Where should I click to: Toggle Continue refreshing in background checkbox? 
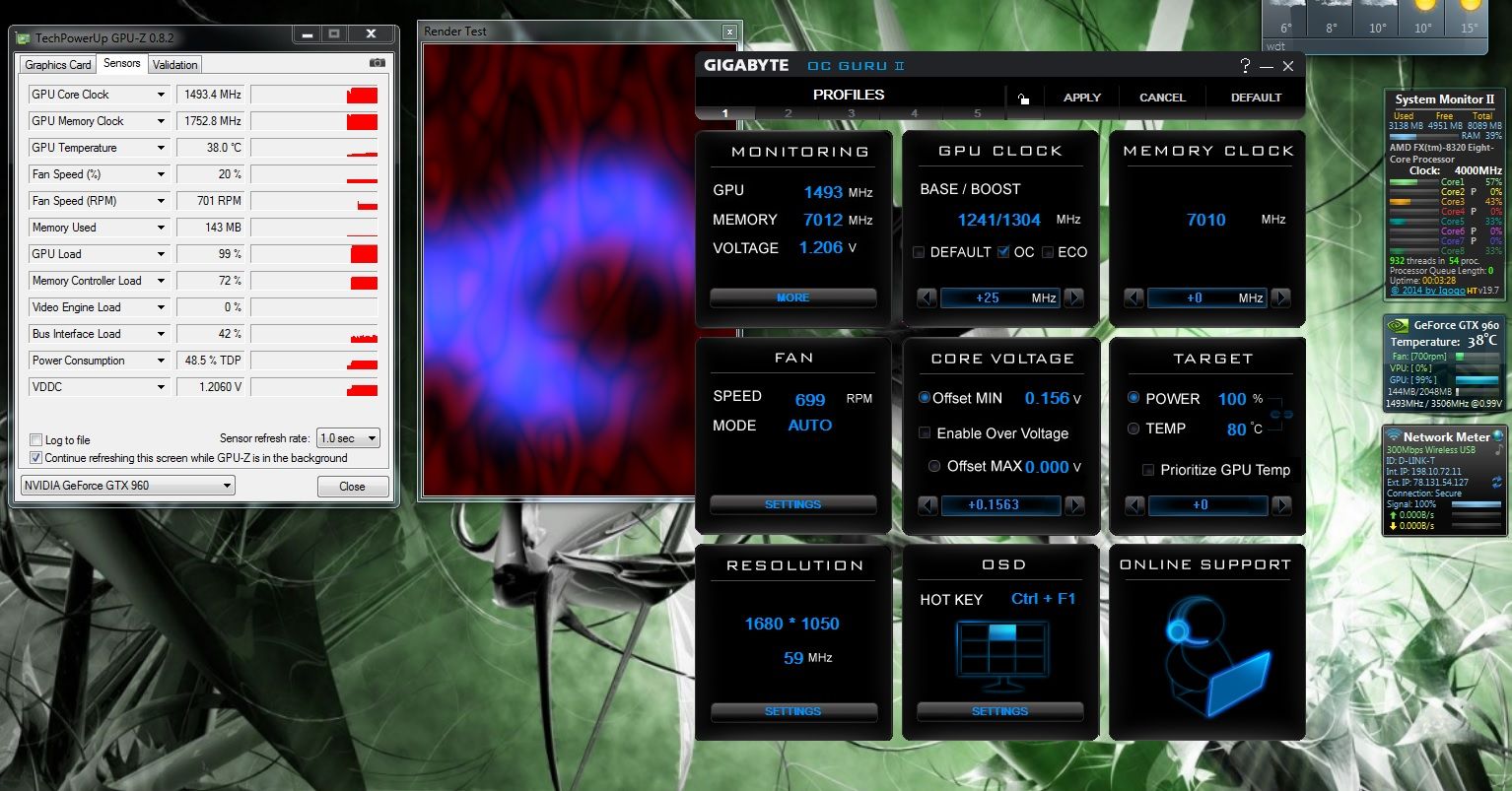[x=36, y=458]
